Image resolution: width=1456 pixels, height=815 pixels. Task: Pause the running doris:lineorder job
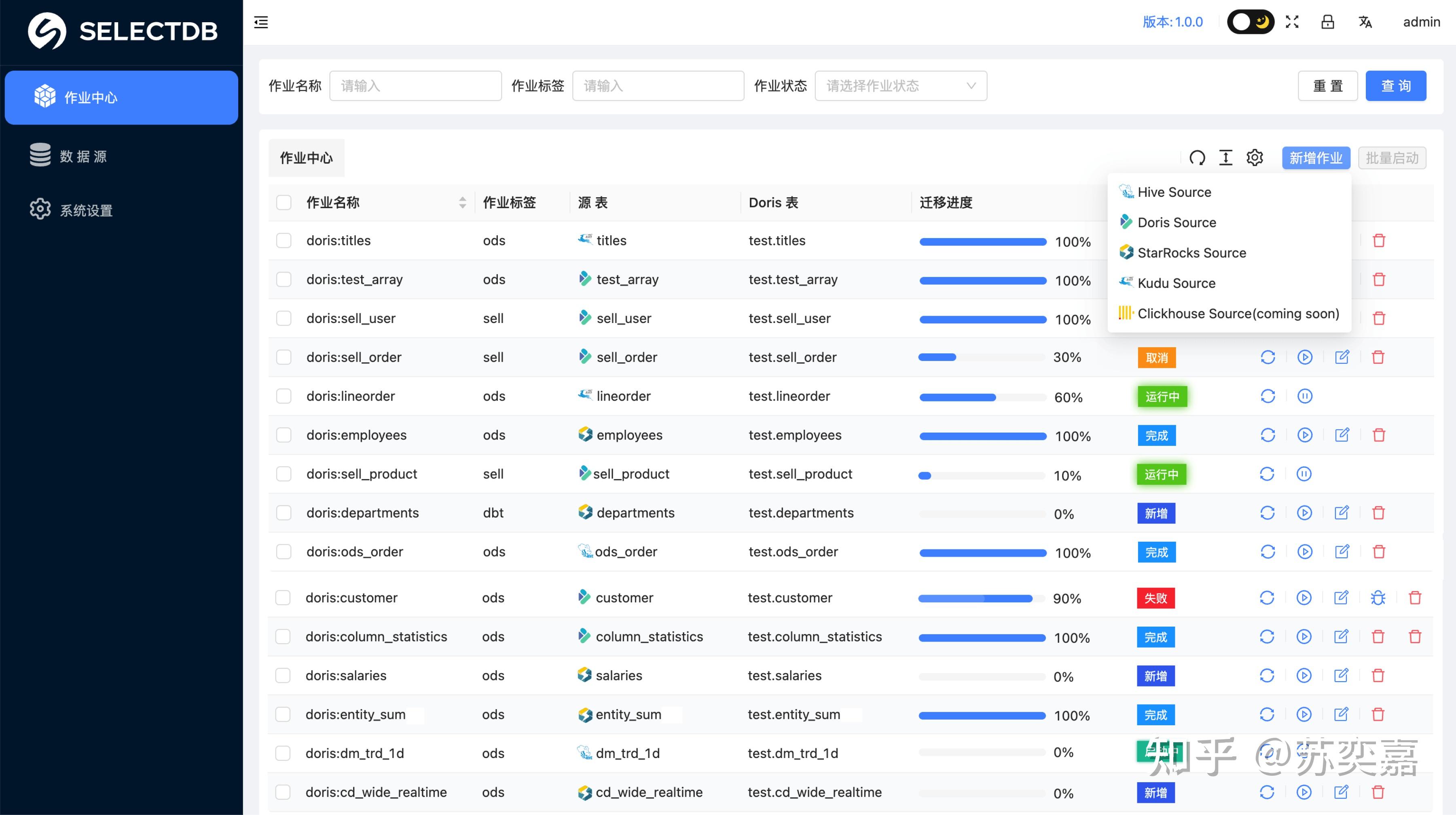(1304, 396)
